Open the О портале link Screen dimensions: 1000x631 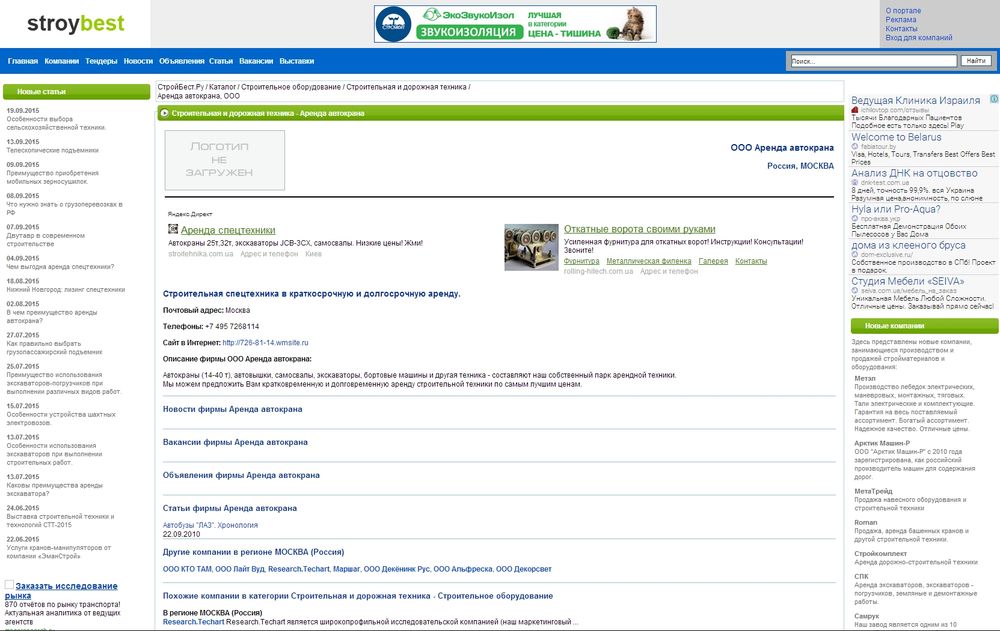pyautogui.click(x=903, y=11)
